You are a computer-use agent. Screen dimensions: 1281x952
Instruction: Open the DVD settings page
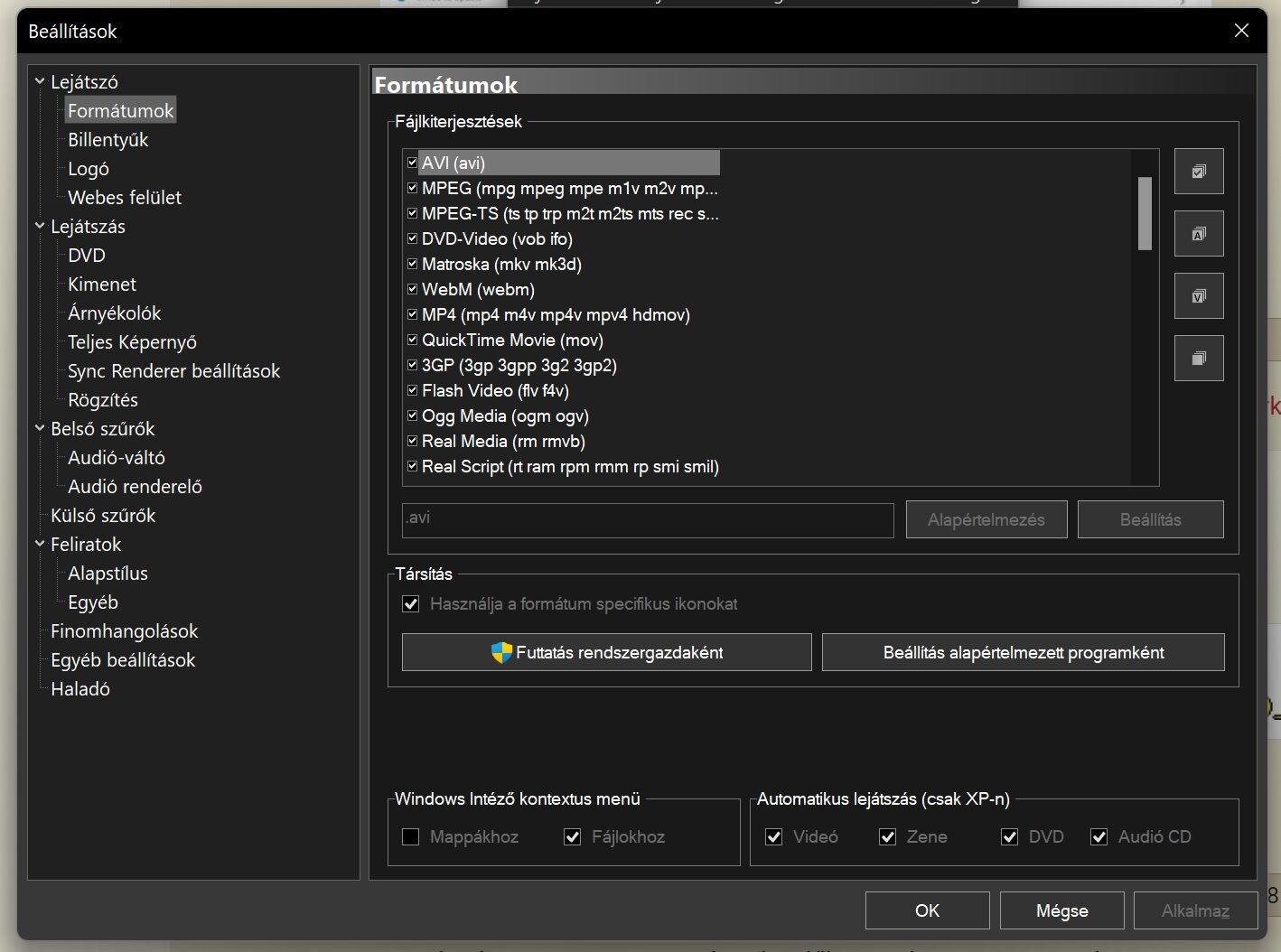(x=87, y=255)
